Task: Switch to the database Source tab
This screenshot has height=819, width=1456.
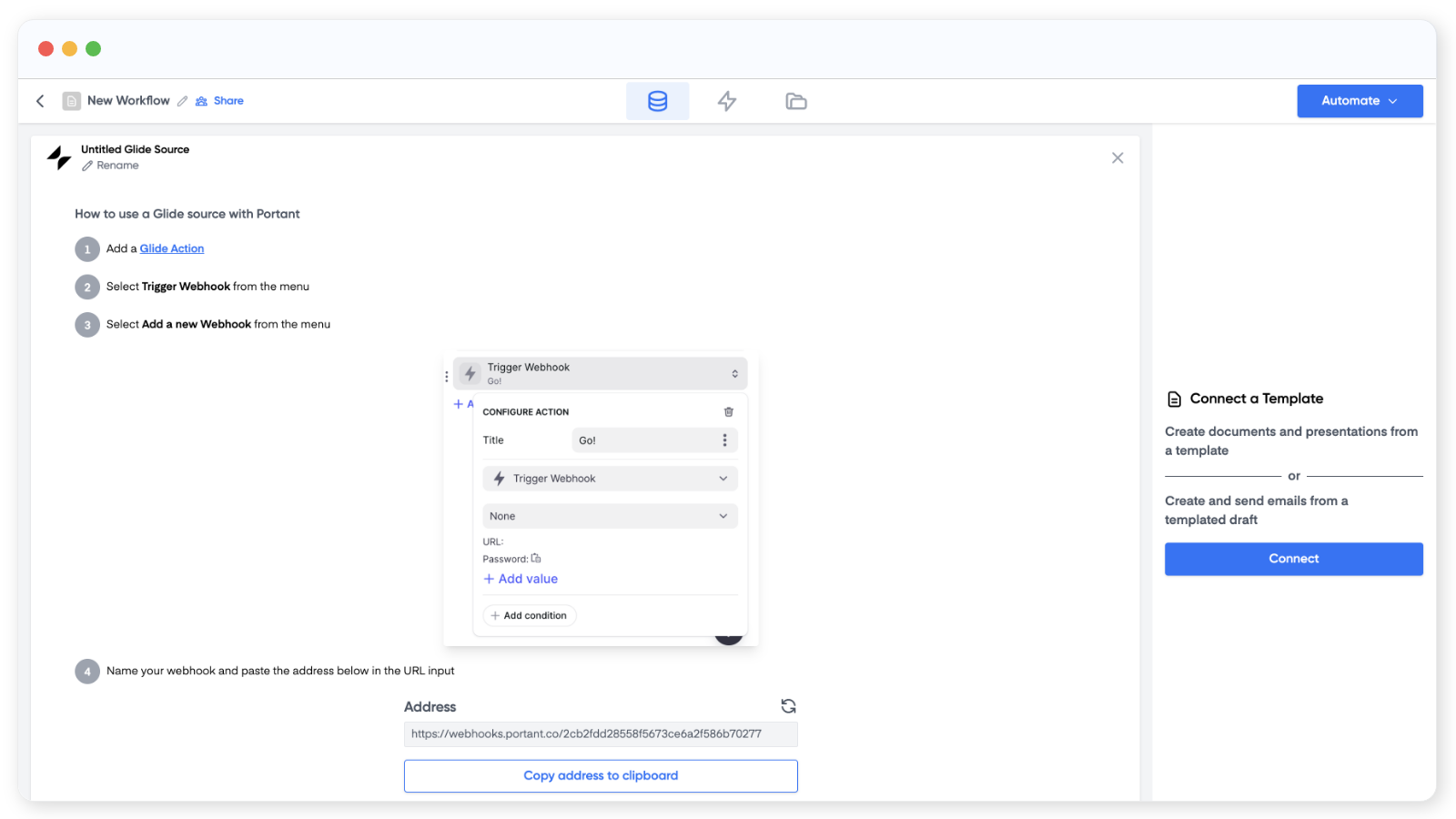Action: 657,101
